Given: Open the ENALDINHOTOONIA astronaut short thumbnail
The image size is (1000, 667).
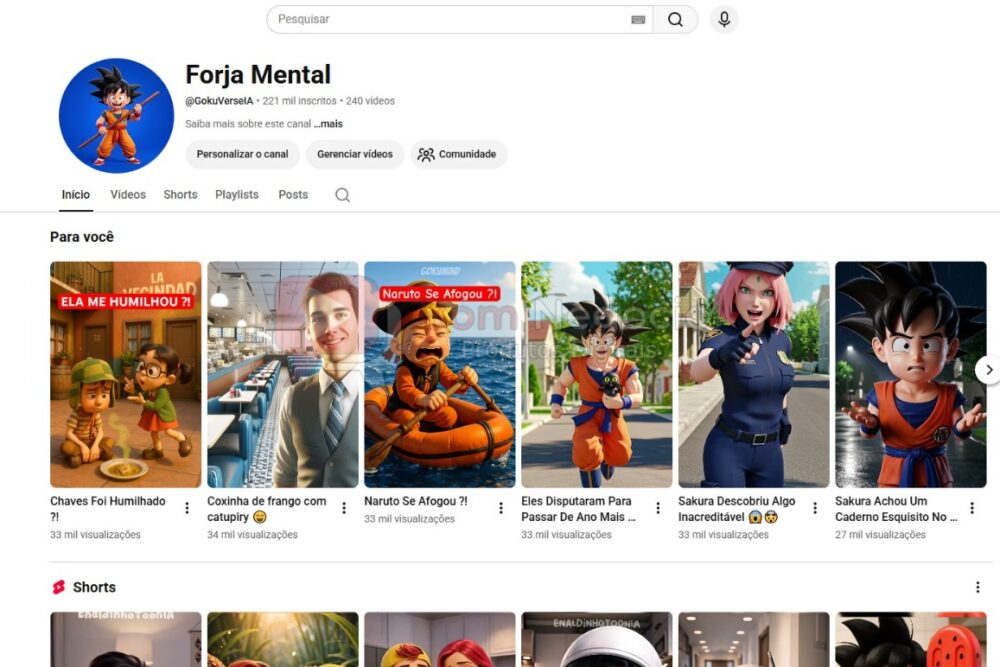Looking at the screenshot, I should 596,640.
